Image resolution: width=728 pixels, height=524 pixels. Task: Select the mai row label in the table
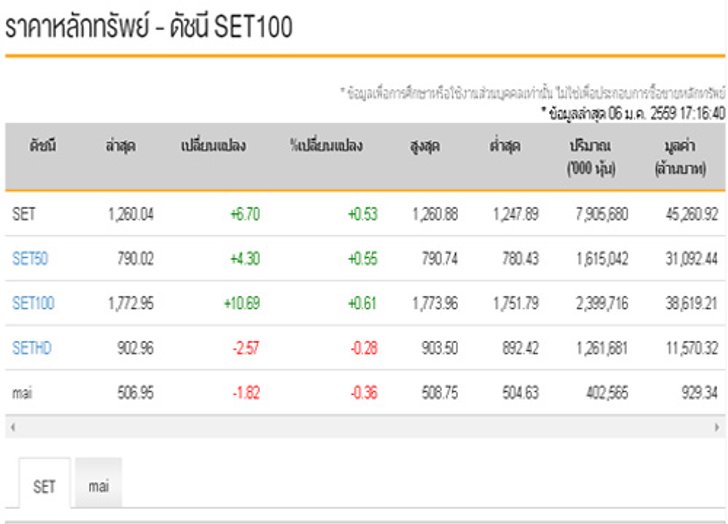coord(22,393)
